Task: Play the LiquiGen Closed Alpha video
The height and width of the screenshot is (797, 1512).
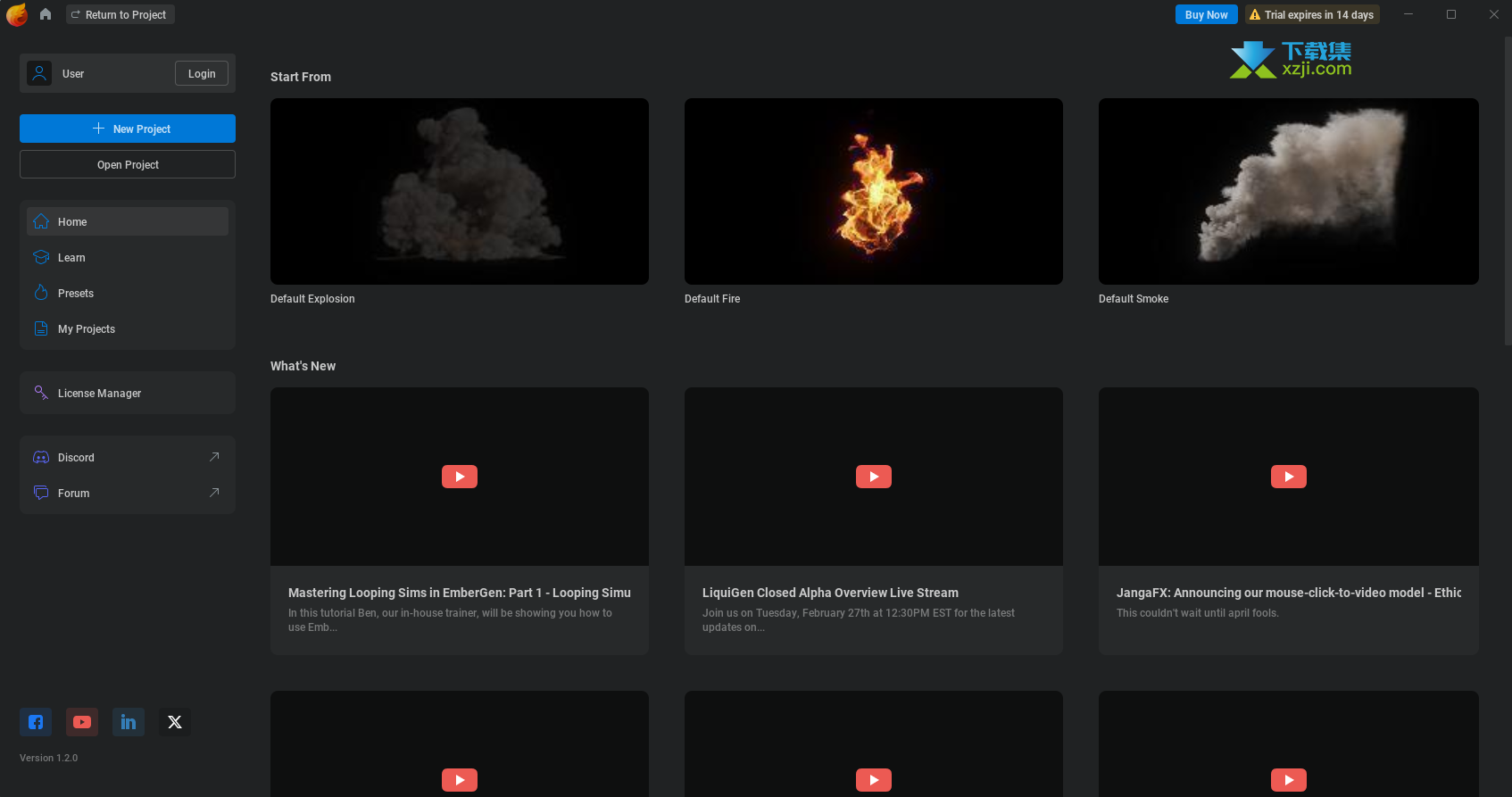Action: pyautogui.click(x=874, y=477)
